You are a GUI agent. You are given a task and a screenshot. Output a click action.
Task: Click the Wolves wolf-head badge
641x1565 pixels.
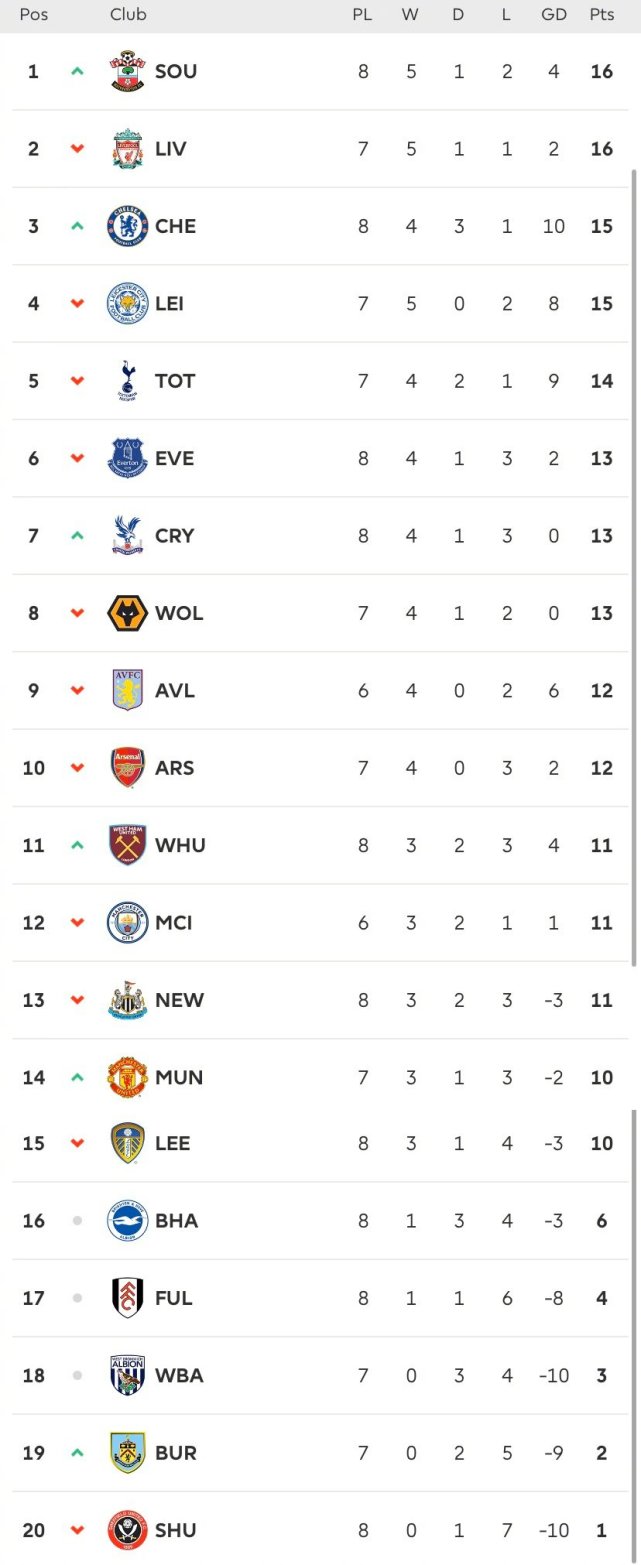(x=127, y=613)
